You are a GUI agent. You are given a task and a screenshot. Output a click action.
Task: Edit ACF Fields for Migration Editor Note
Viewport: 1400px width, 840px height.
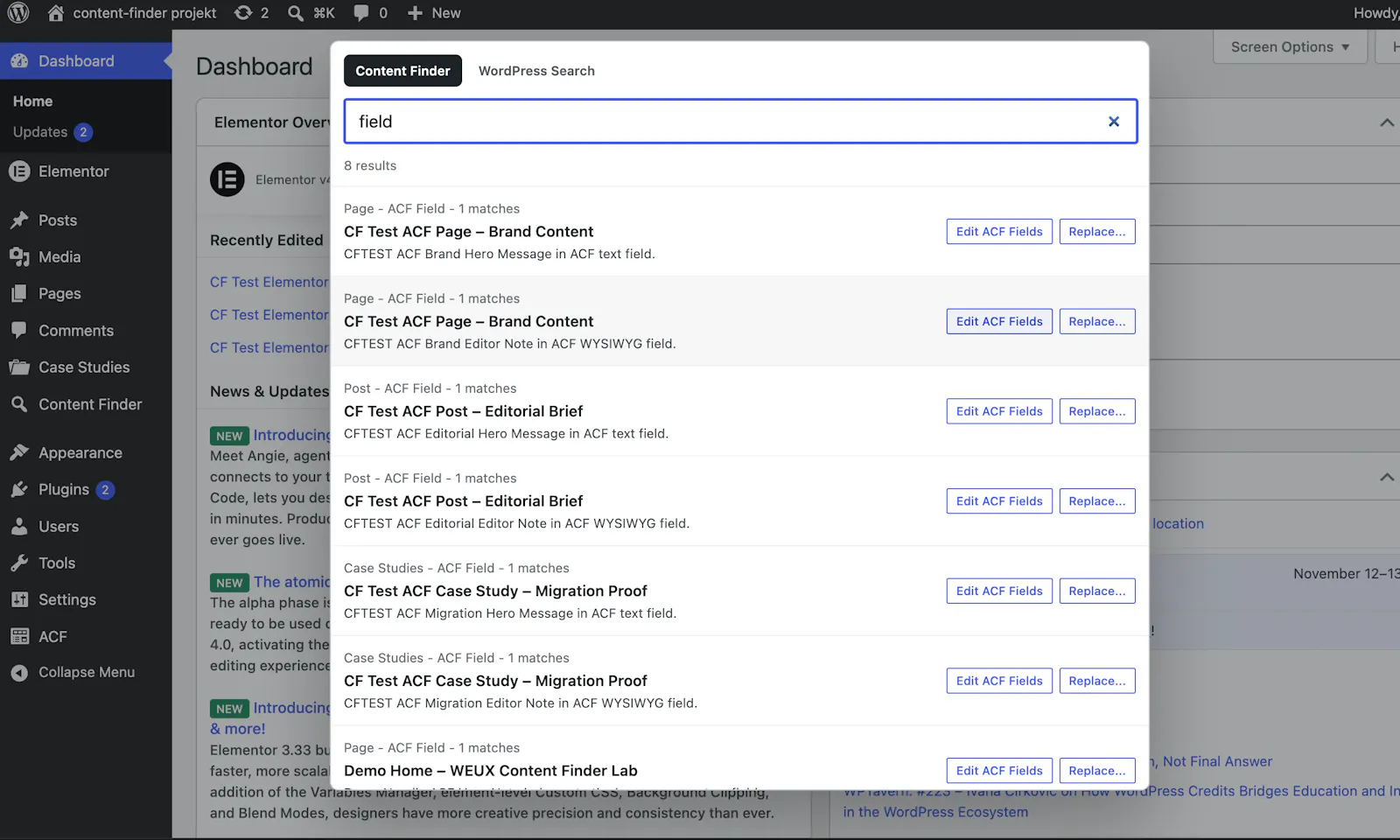coord(999,681)
